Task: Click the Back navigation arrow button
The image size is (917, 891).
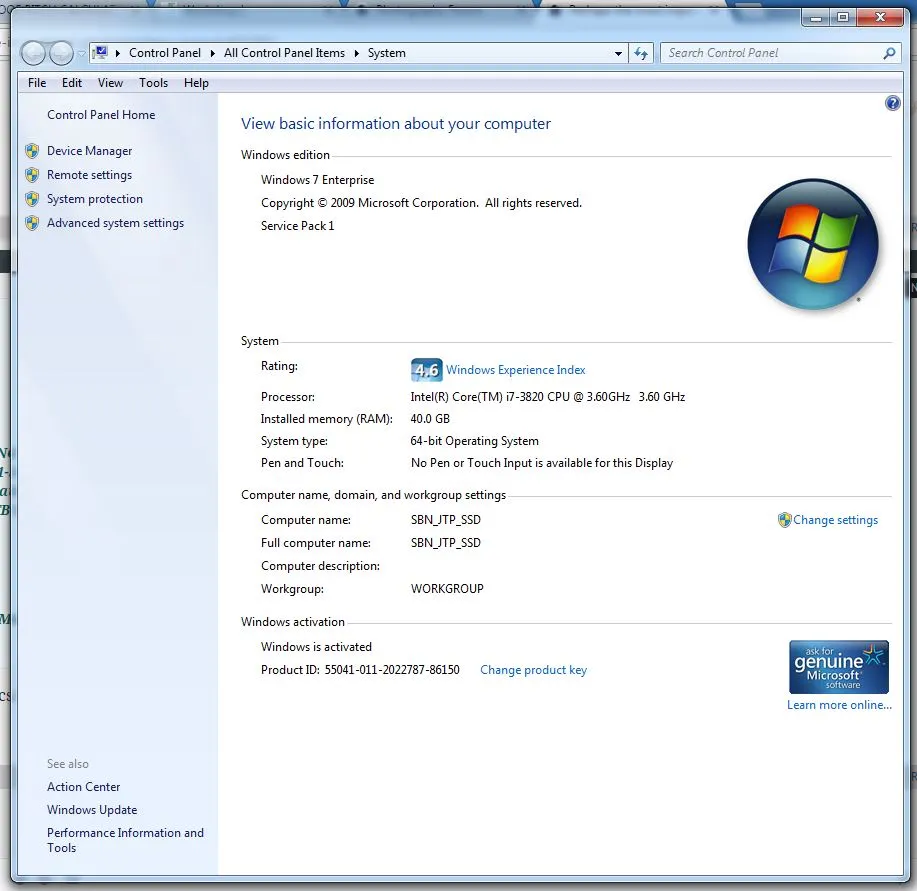Action: (34, 54)
